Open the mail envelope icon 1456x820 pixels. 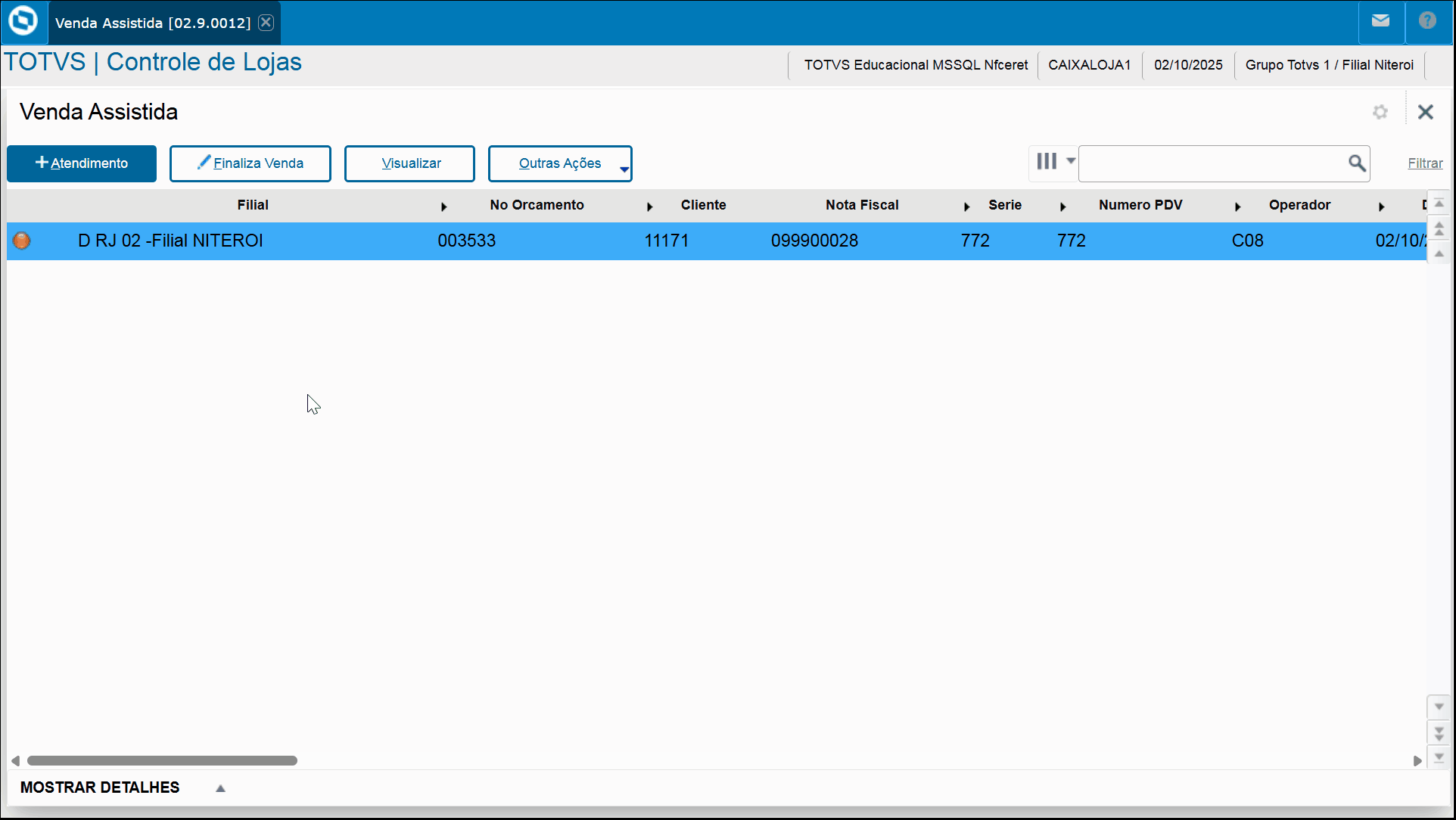[1380, 21]
